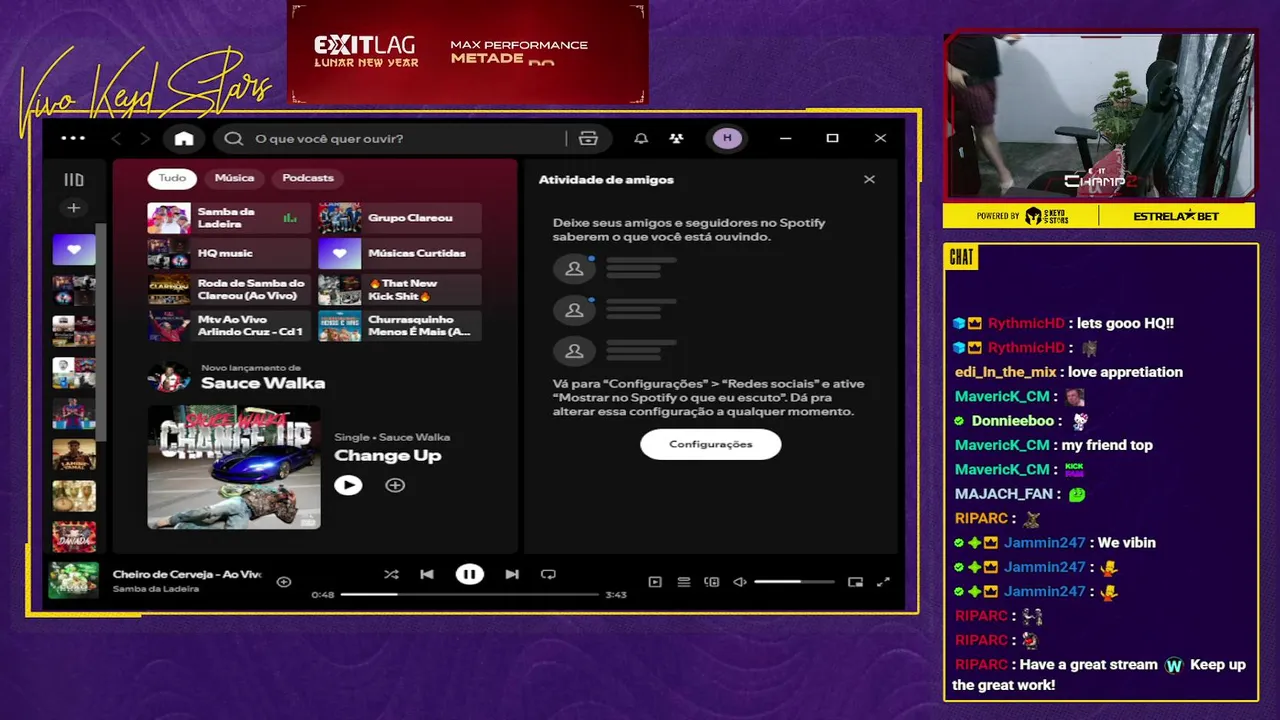Play the Change Up single
The width and height of the screenshot is (1280, 720).
pyautogui.click(x=348, y=485)
